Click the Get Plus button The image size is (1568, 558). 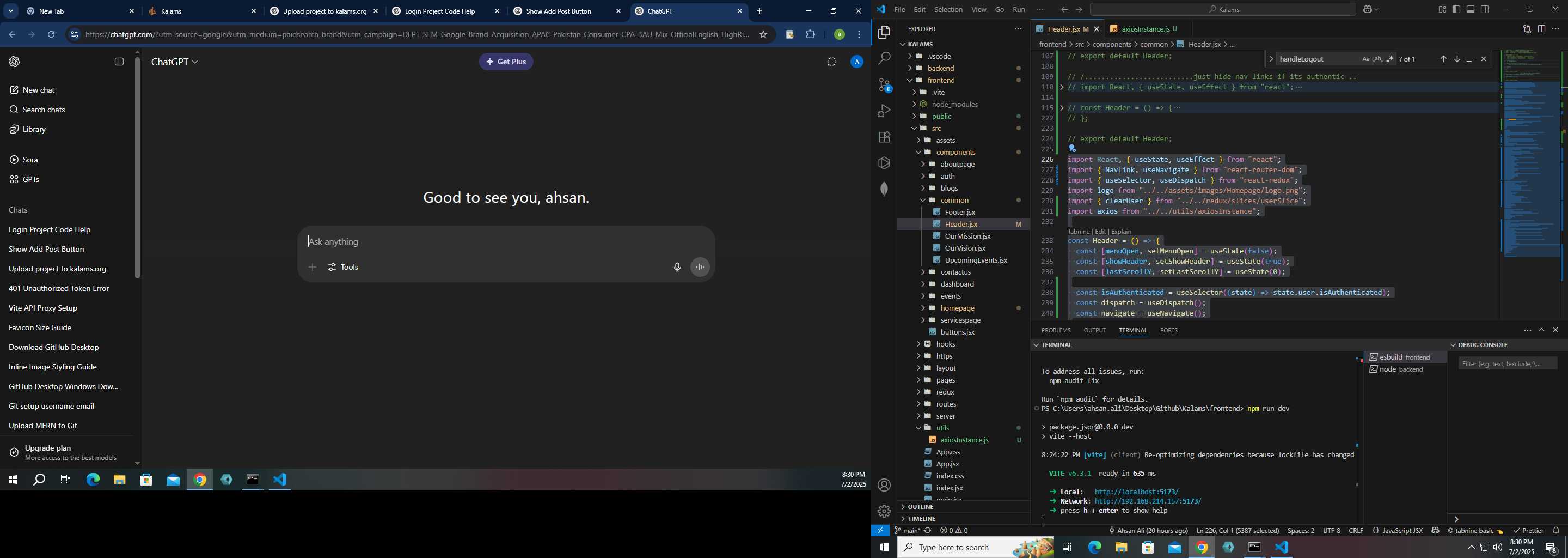506,62
